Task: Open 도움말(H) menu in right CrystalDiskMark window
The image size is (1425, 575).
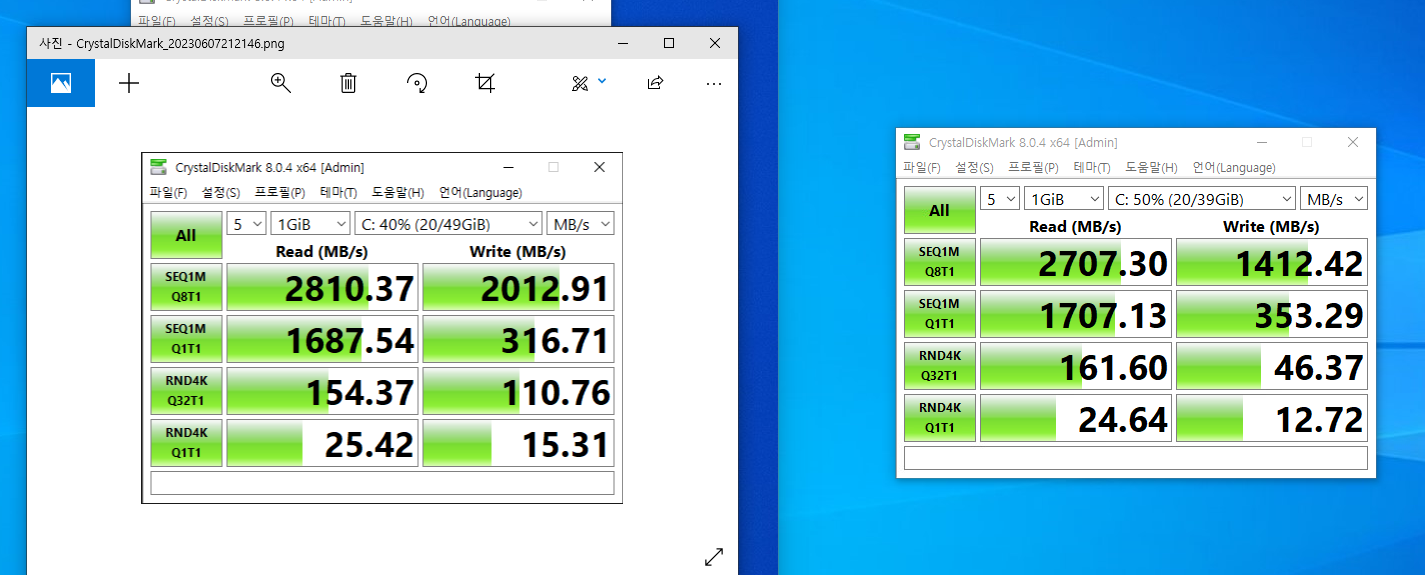Action: 1151,168
